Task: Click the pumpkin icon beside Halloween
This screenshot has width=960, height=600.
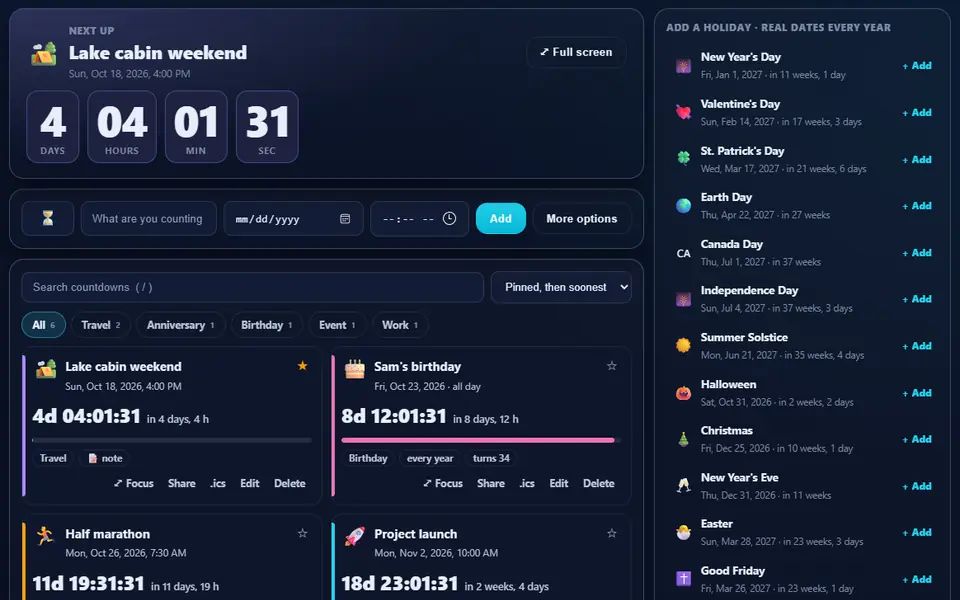Action: (x=683, y=393)
